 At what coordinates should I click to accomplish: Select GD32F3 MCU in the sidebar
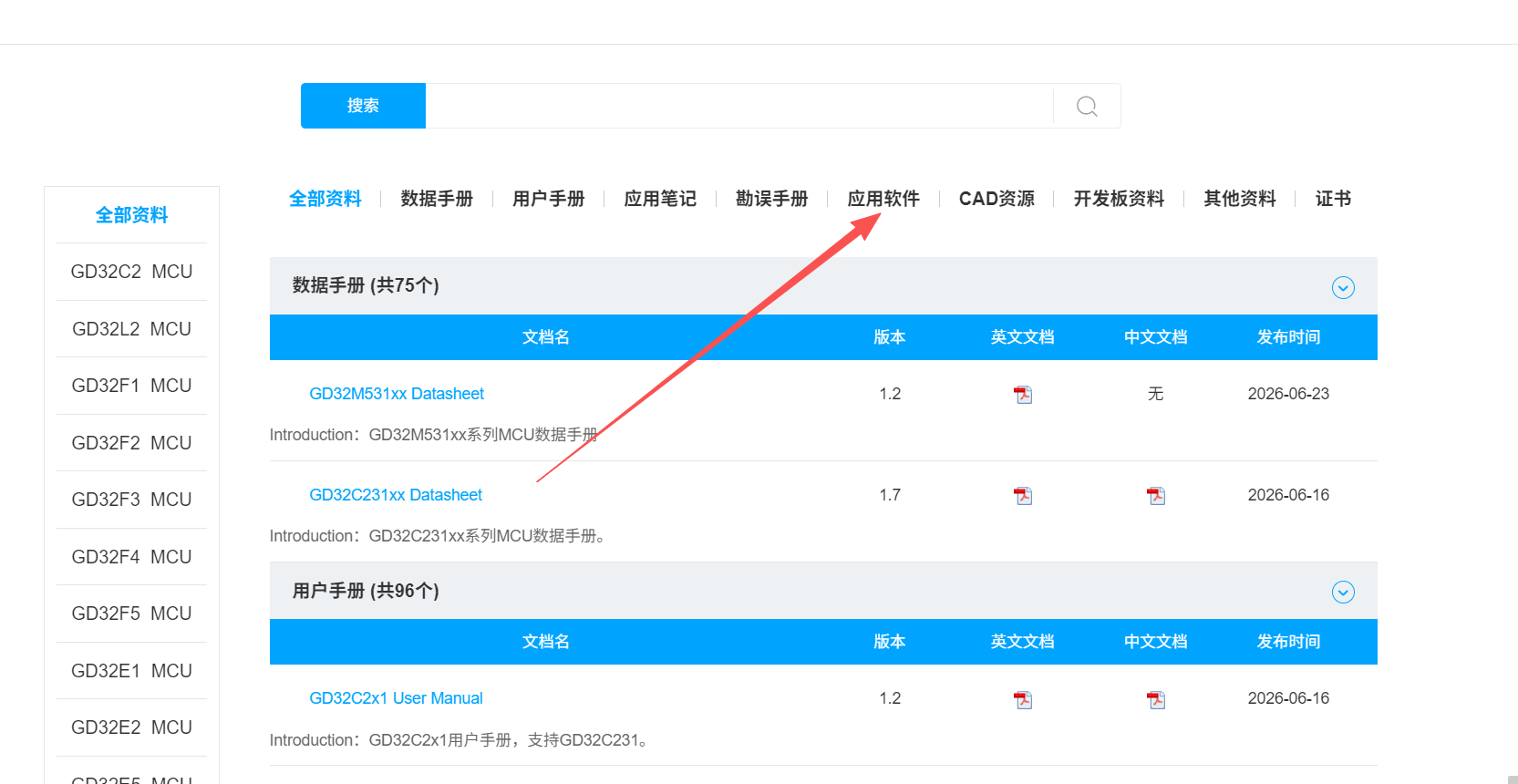[131, 500]
